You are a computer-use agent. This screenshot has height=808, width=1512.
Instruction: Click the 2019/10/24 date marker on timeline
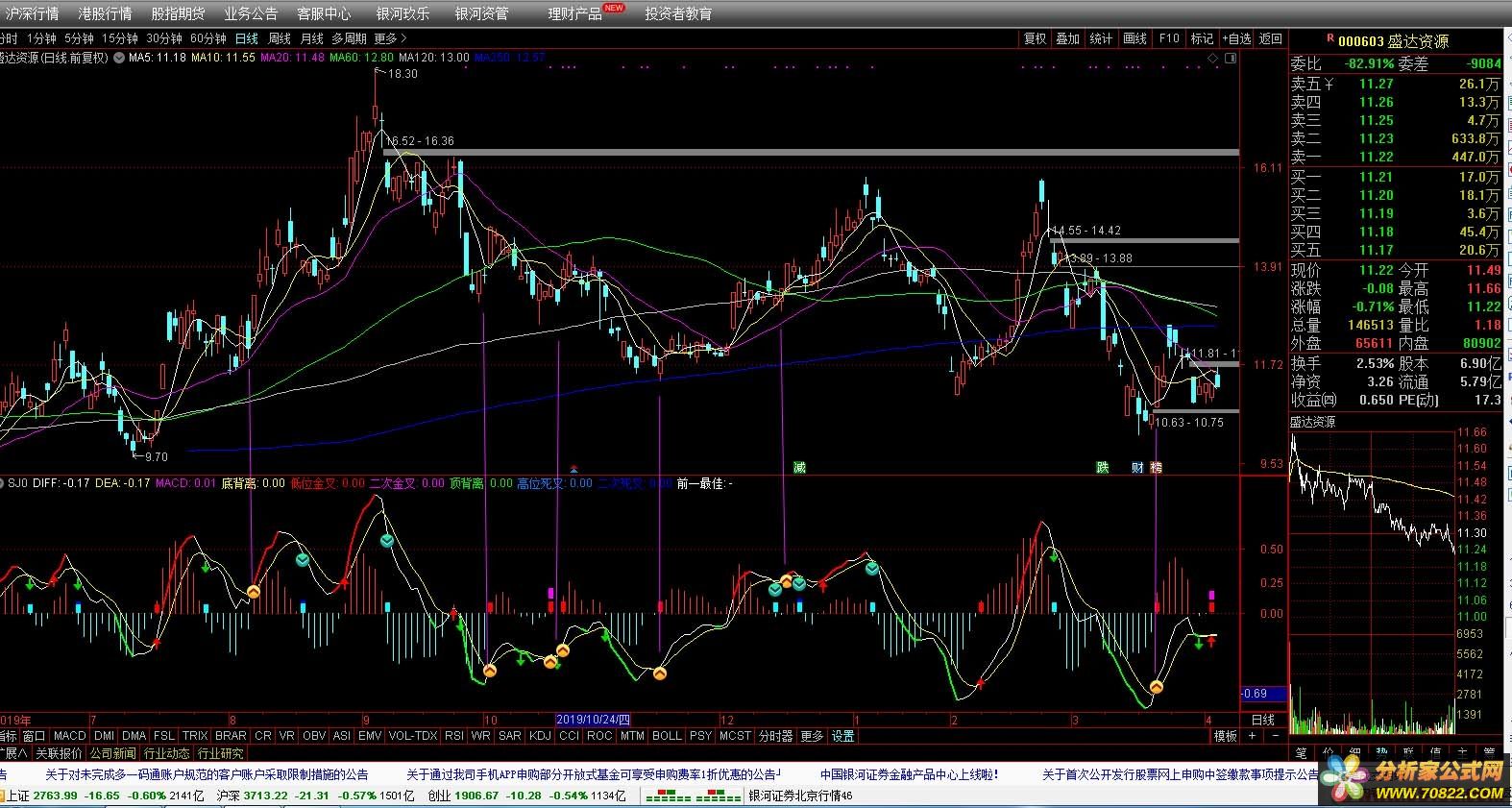(594, 720)
